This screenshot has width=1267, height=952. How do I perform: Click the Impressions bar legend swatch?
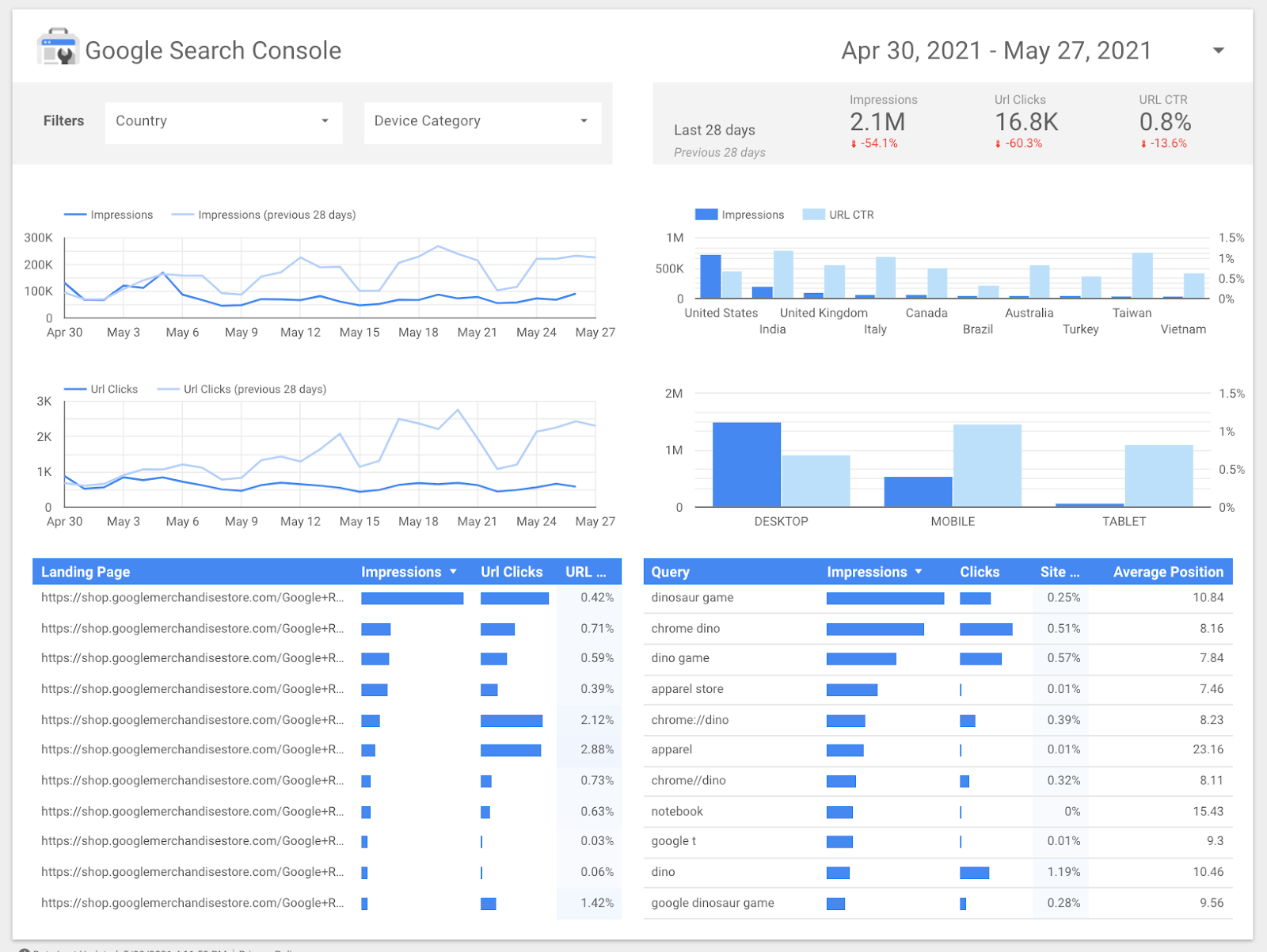(706, 215)
